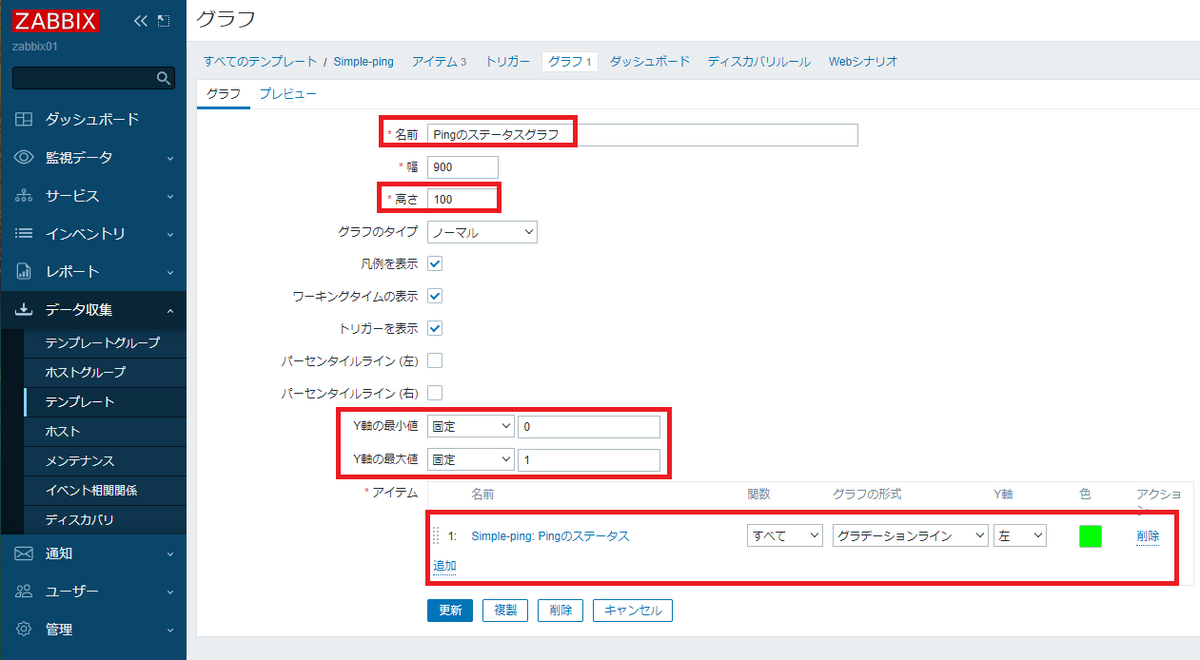The width and height of the screenshot is (1200, 660).
Task: Open the グラフのタイプ dropdown
Action: tap(483, 231)
